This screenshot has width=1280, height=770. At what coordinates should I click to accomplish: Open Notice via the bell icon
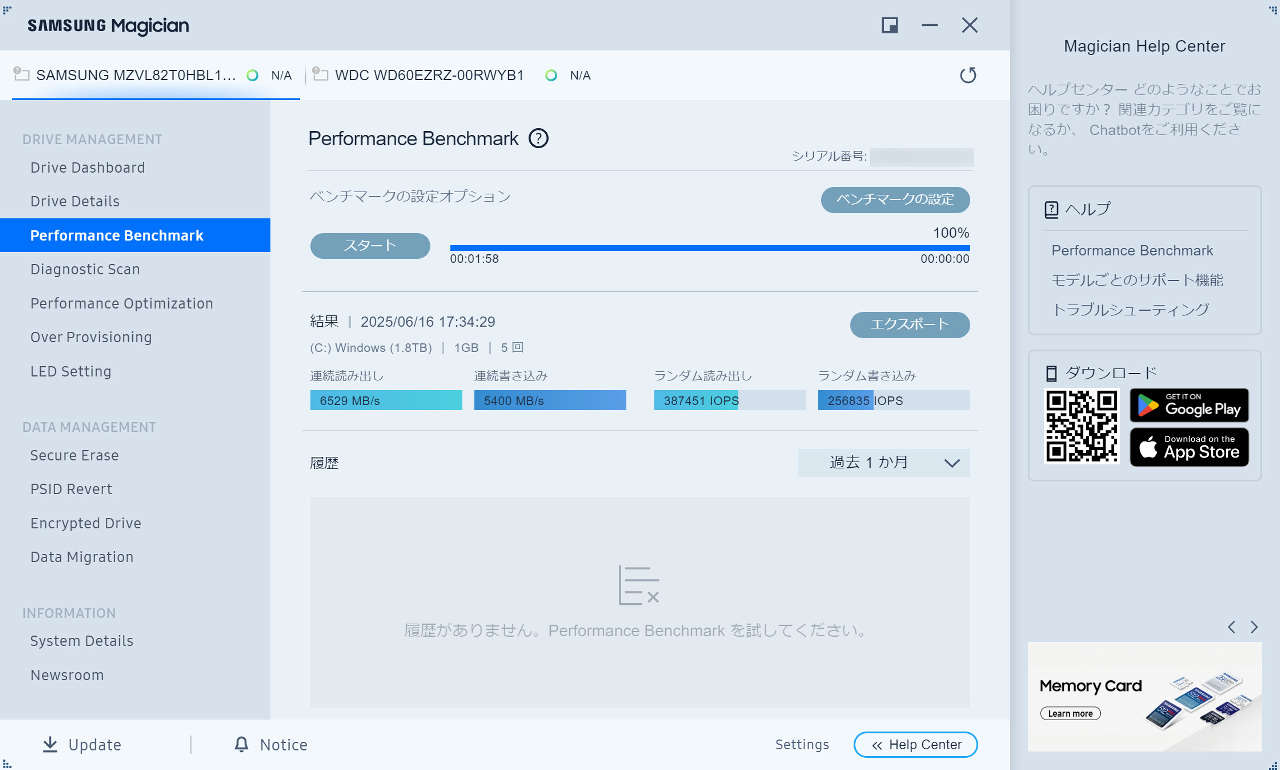241,745
